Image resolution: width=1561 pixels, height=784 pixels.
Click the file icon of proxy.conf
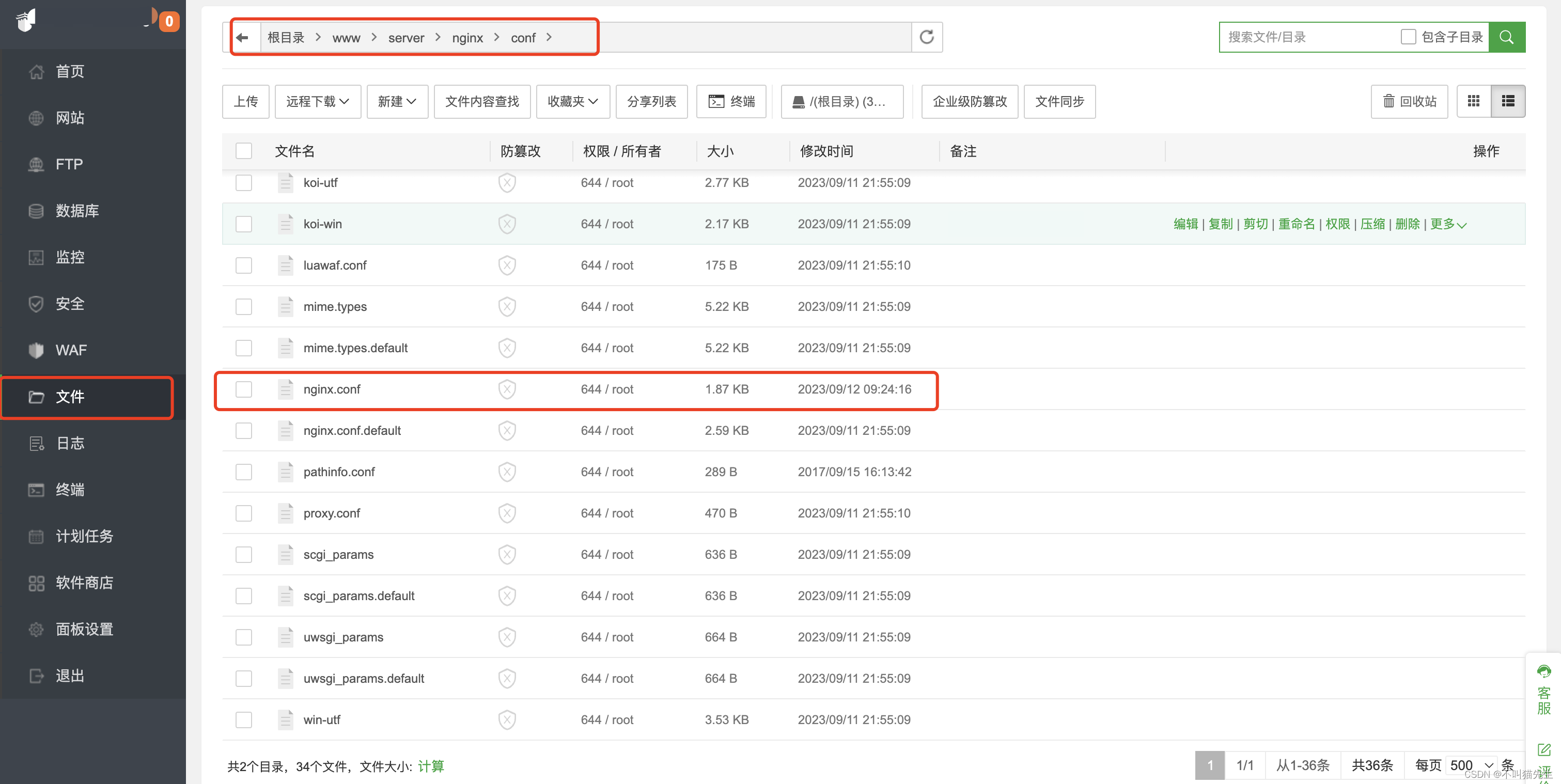[x=286, y=513]
